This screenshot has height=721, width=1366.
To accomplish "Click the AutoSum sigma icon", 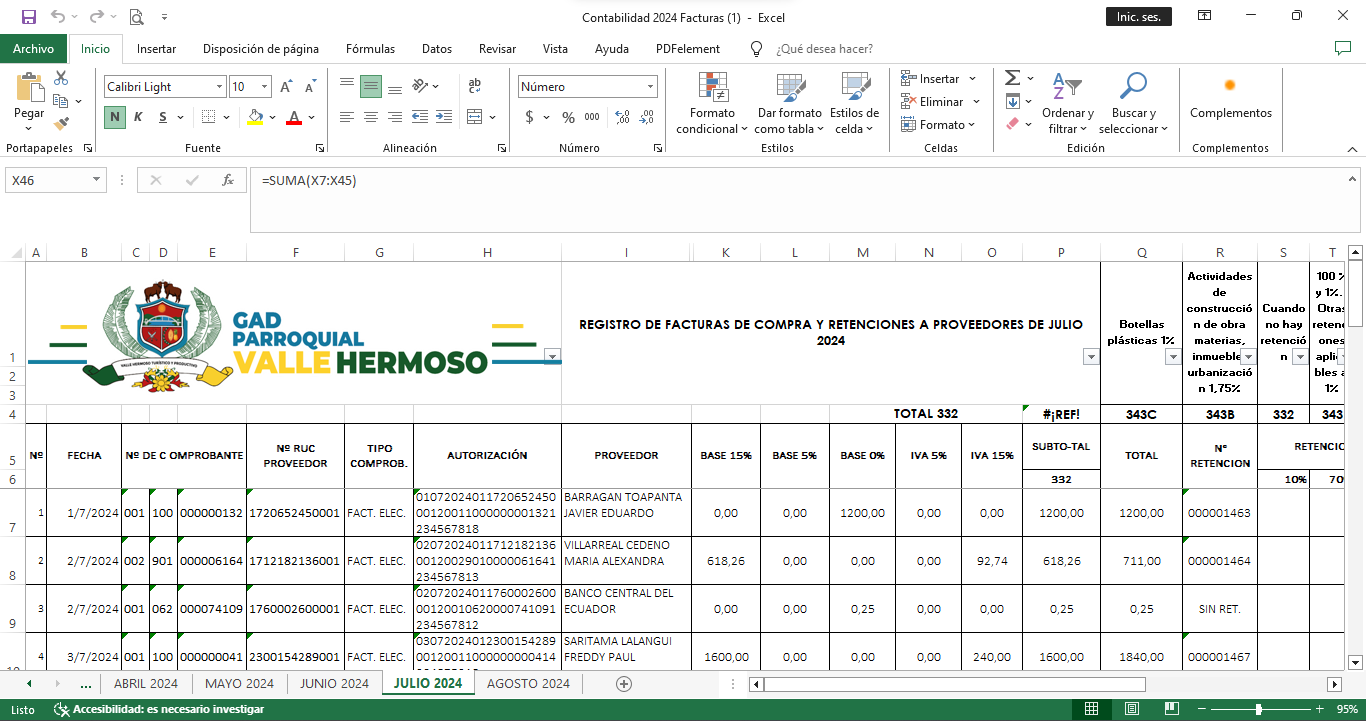I will click(x=1012, y=78).
